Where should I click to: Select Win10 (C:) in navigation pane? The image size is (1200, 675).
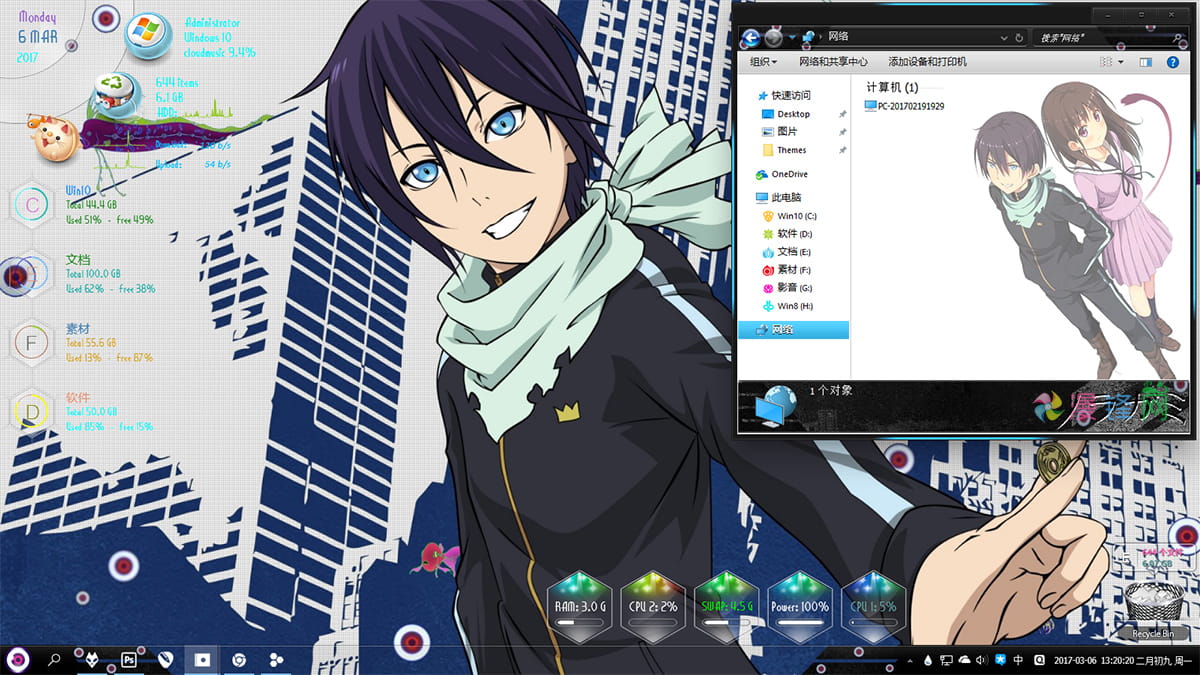pyautogui.click(x=797, y=216)
